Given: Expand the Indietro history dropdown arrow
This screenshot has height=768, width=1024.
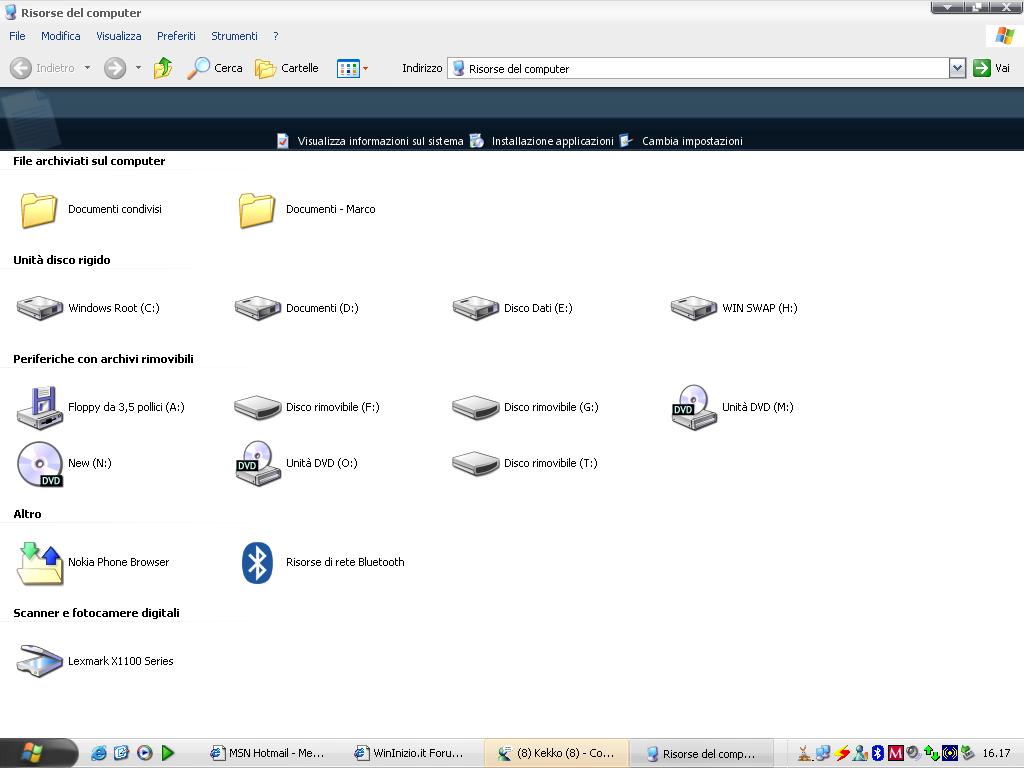Looking at the screenshot, I should [87, 68].
